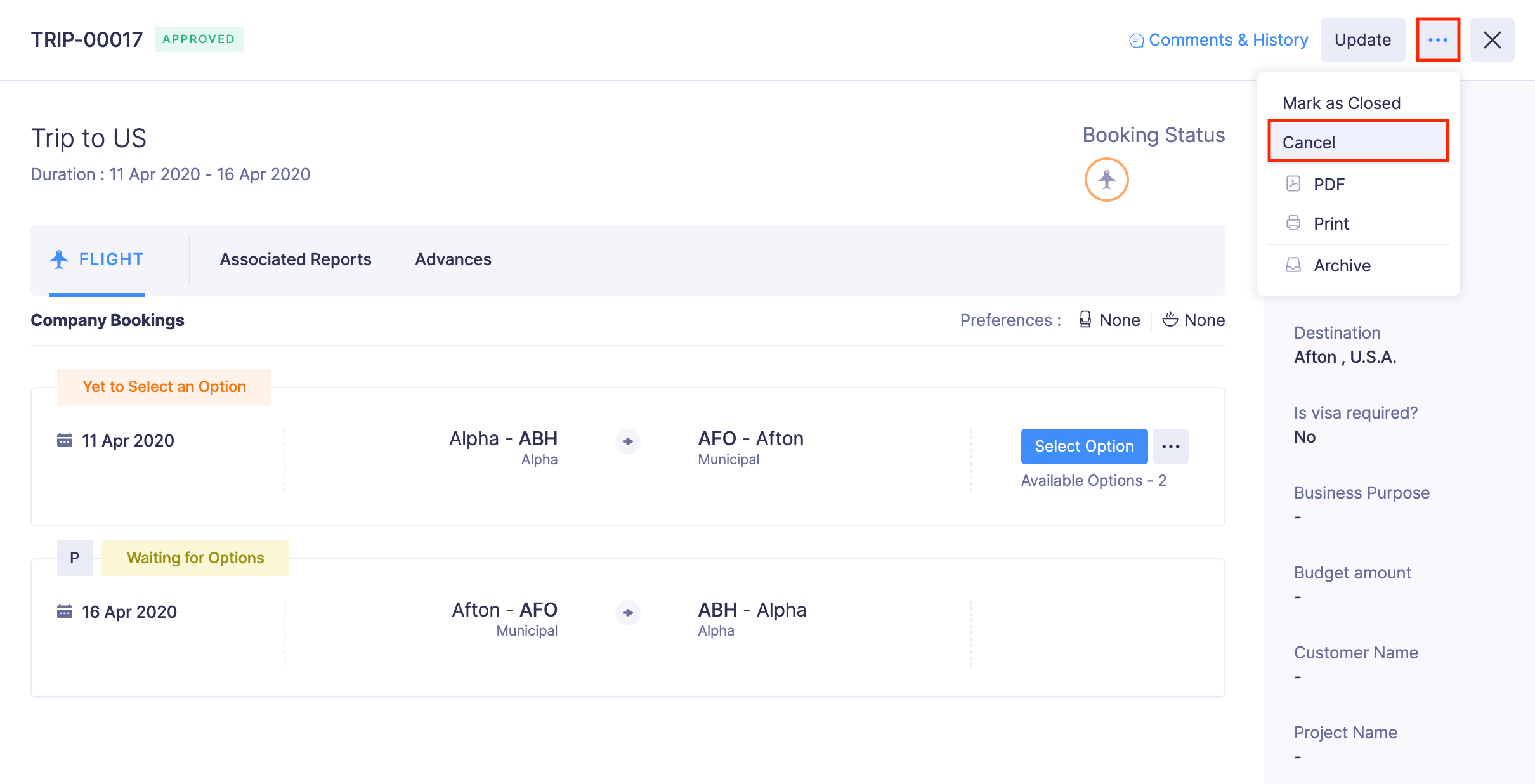
Task: Click the Update button
Action: (1362, 40)
